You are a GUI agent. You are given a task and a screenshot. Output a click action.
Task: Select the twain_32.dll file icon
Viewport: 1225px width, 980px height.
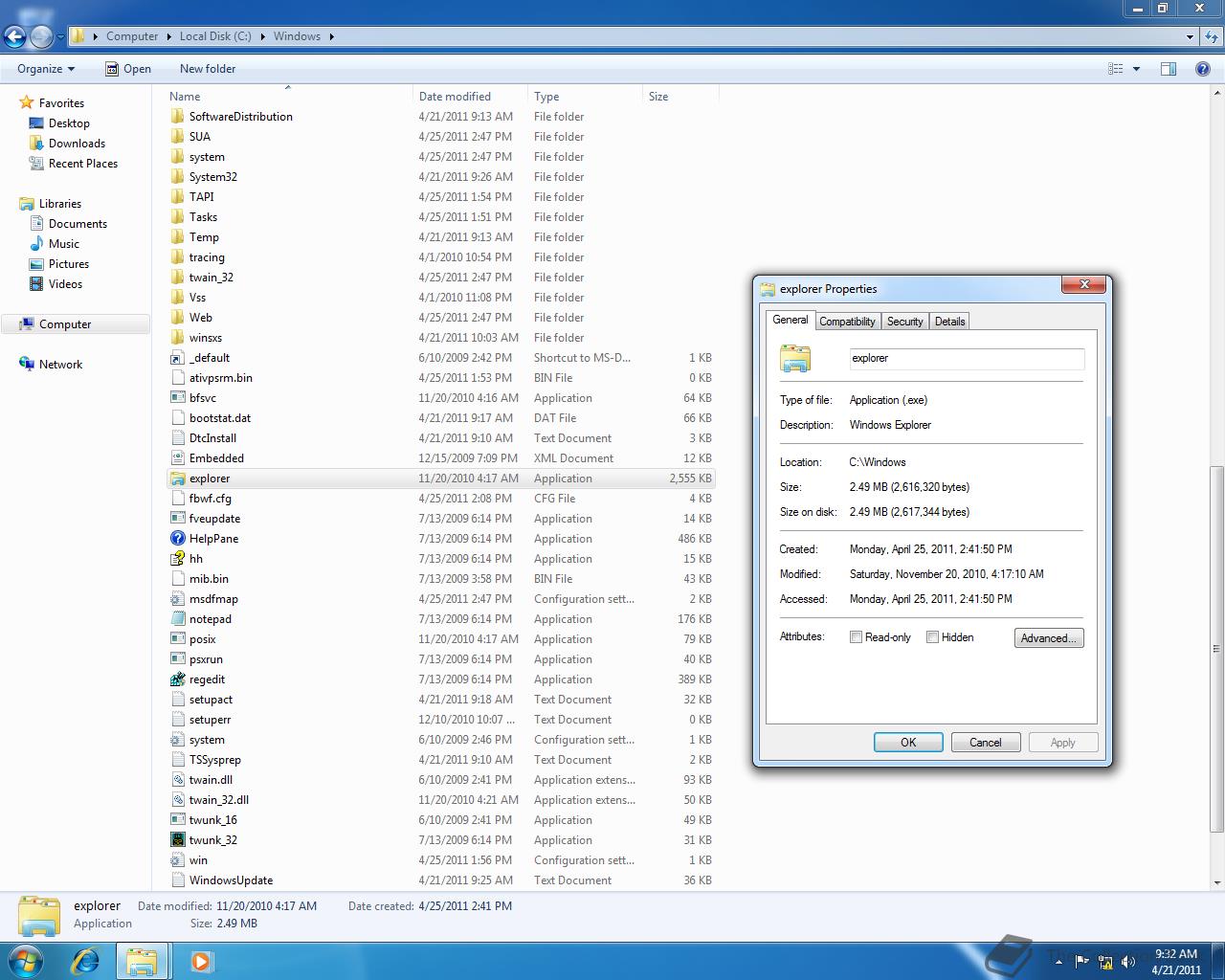pos(177,800)
